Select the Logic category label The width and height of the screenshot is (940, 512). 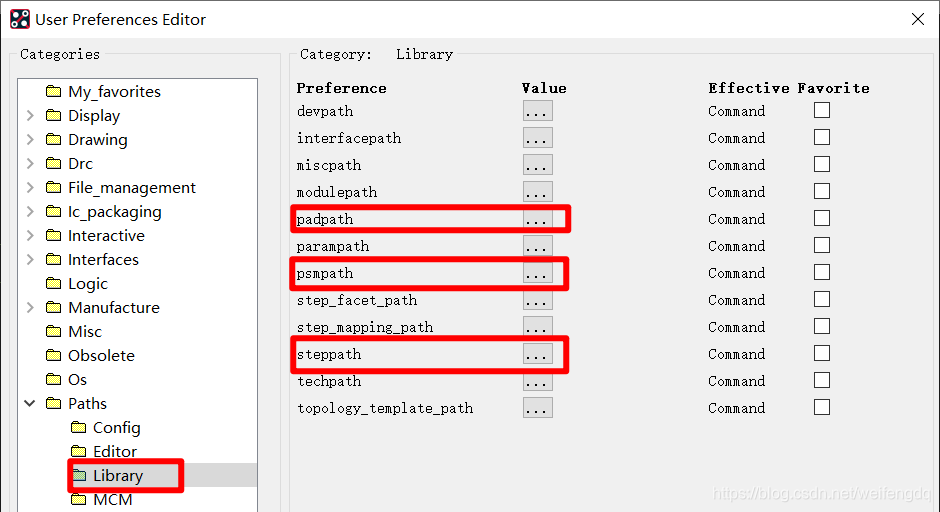88,283
